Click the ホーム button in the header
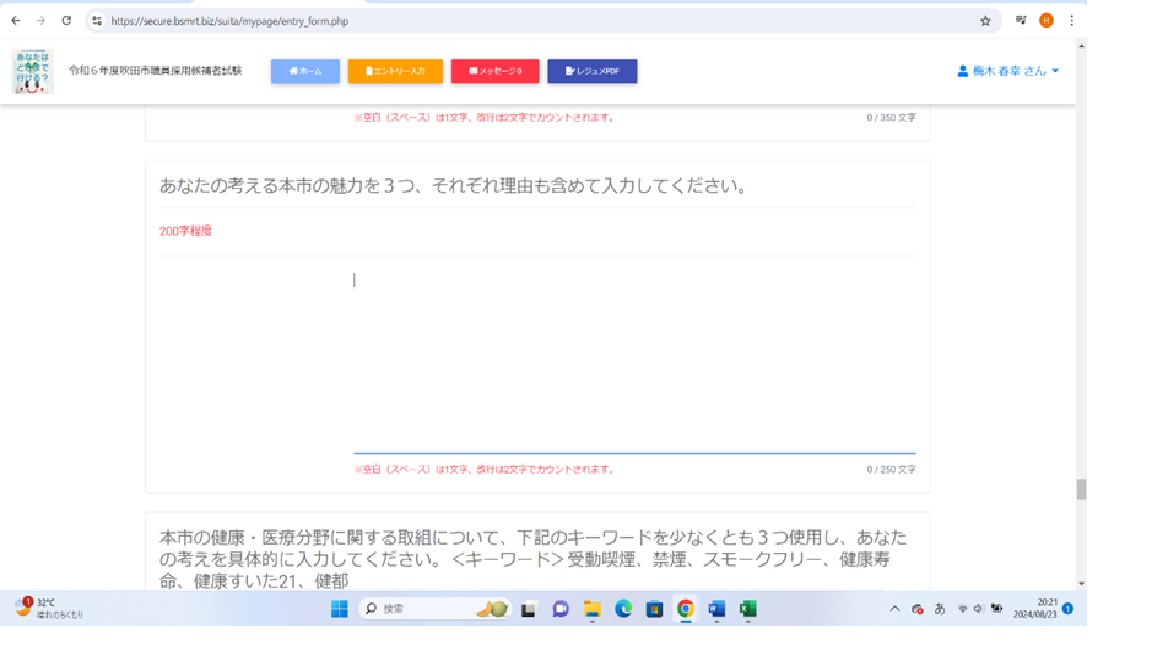This screenshot has width=1152, height=648. tap(305, 71)
